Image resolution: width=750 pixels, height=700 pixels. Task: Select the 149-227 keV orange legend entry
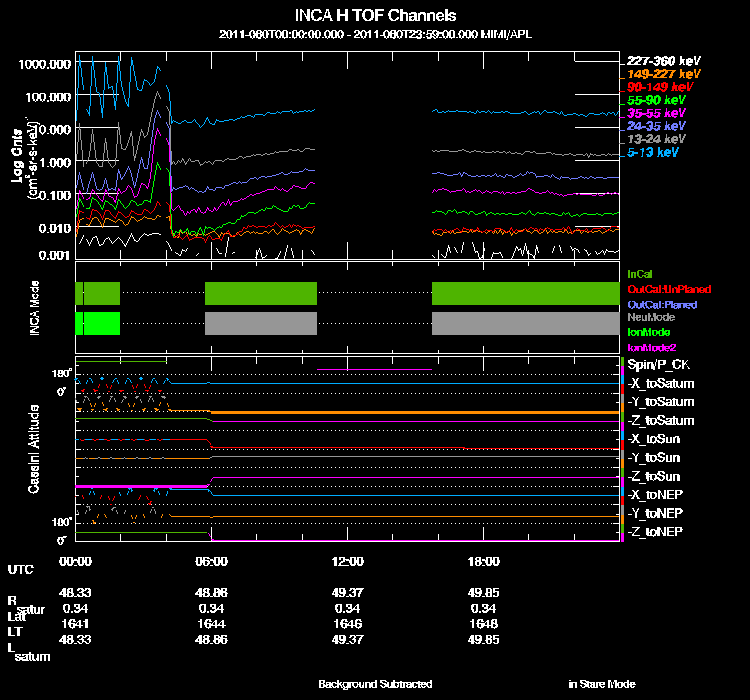click(x=663, y=74)
